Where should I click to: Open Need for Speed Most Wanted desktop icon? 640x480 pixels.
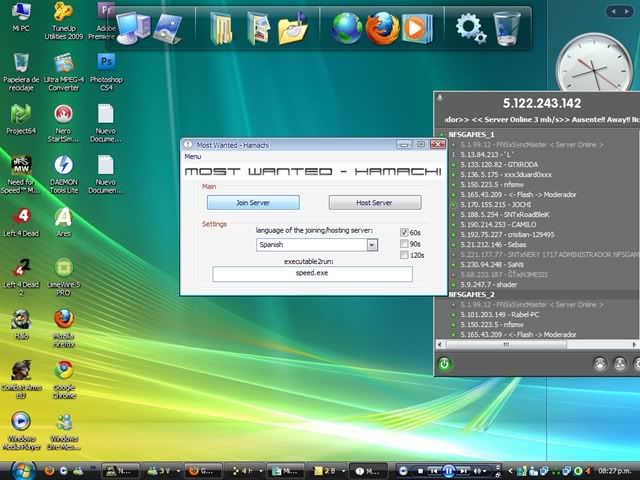[x=21, y=175]
